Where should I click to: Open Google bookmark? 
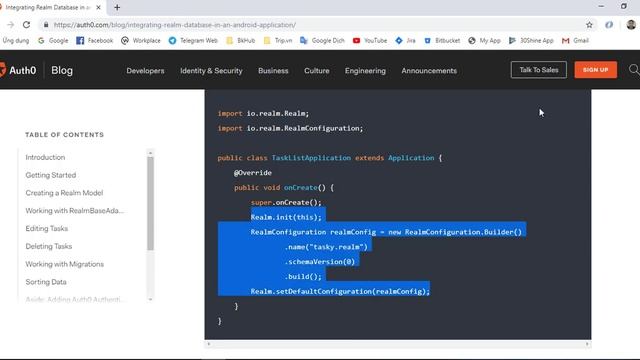[x=53, y=40]
